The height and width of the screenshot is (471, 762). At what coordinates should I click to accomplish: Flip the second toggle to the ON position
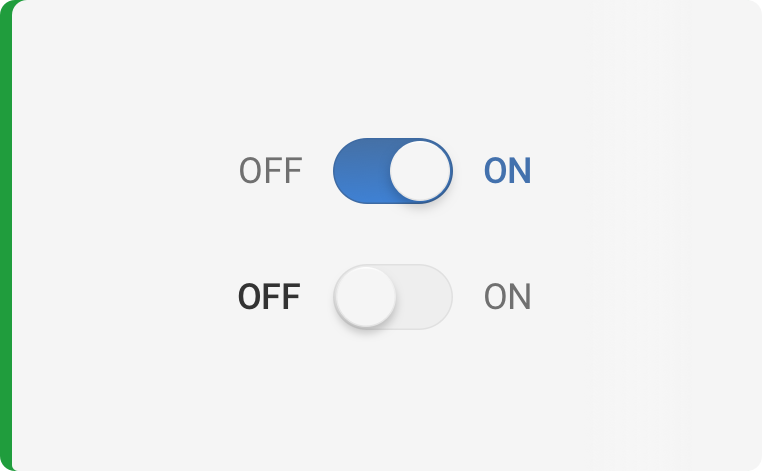tap(392, 297)
